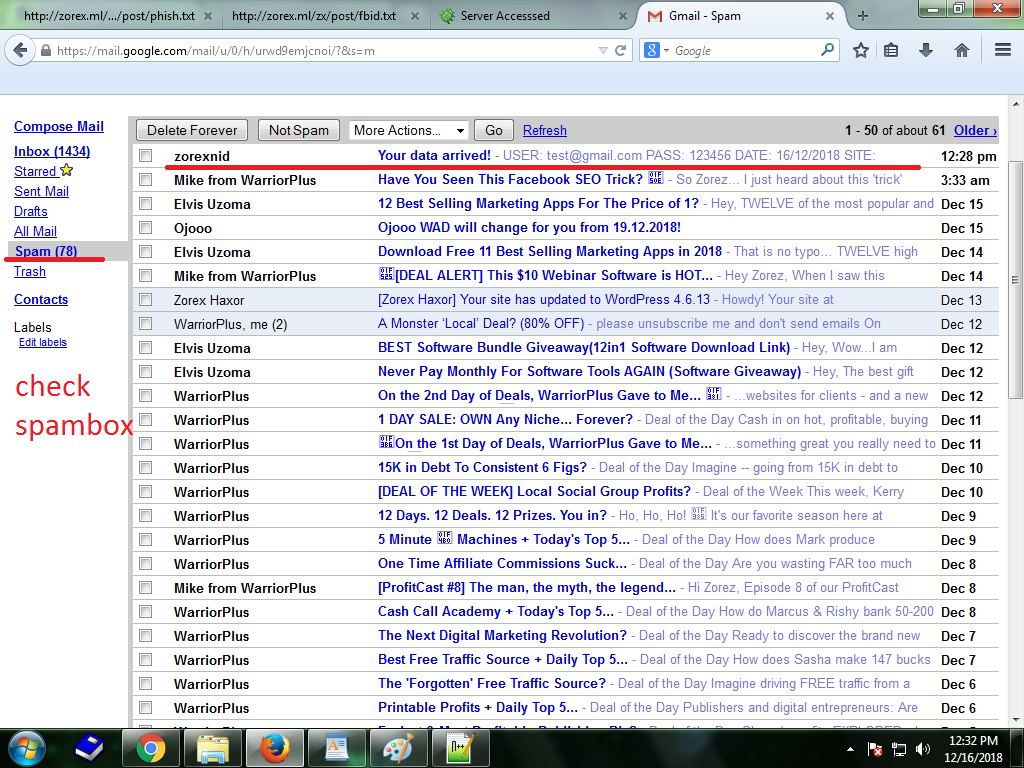Open 1 DAY SALE: OWN Any Niche message
This screenshot has width=1024, height=768.
[x=505, y=420]
